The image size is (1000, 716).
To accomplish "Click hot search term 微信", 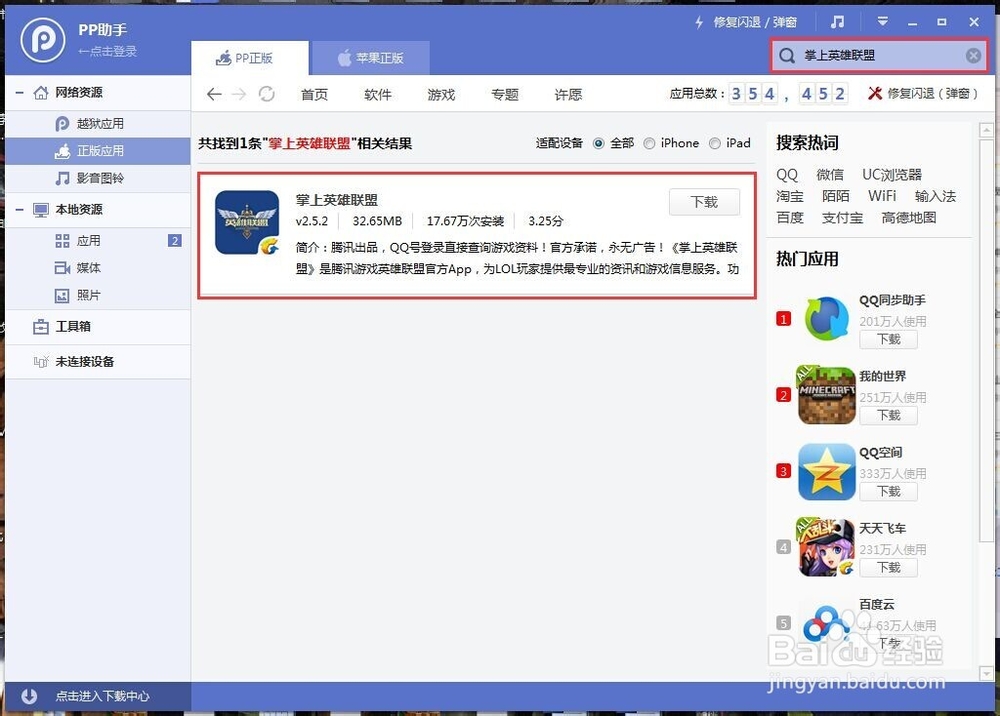I will 830,175.
